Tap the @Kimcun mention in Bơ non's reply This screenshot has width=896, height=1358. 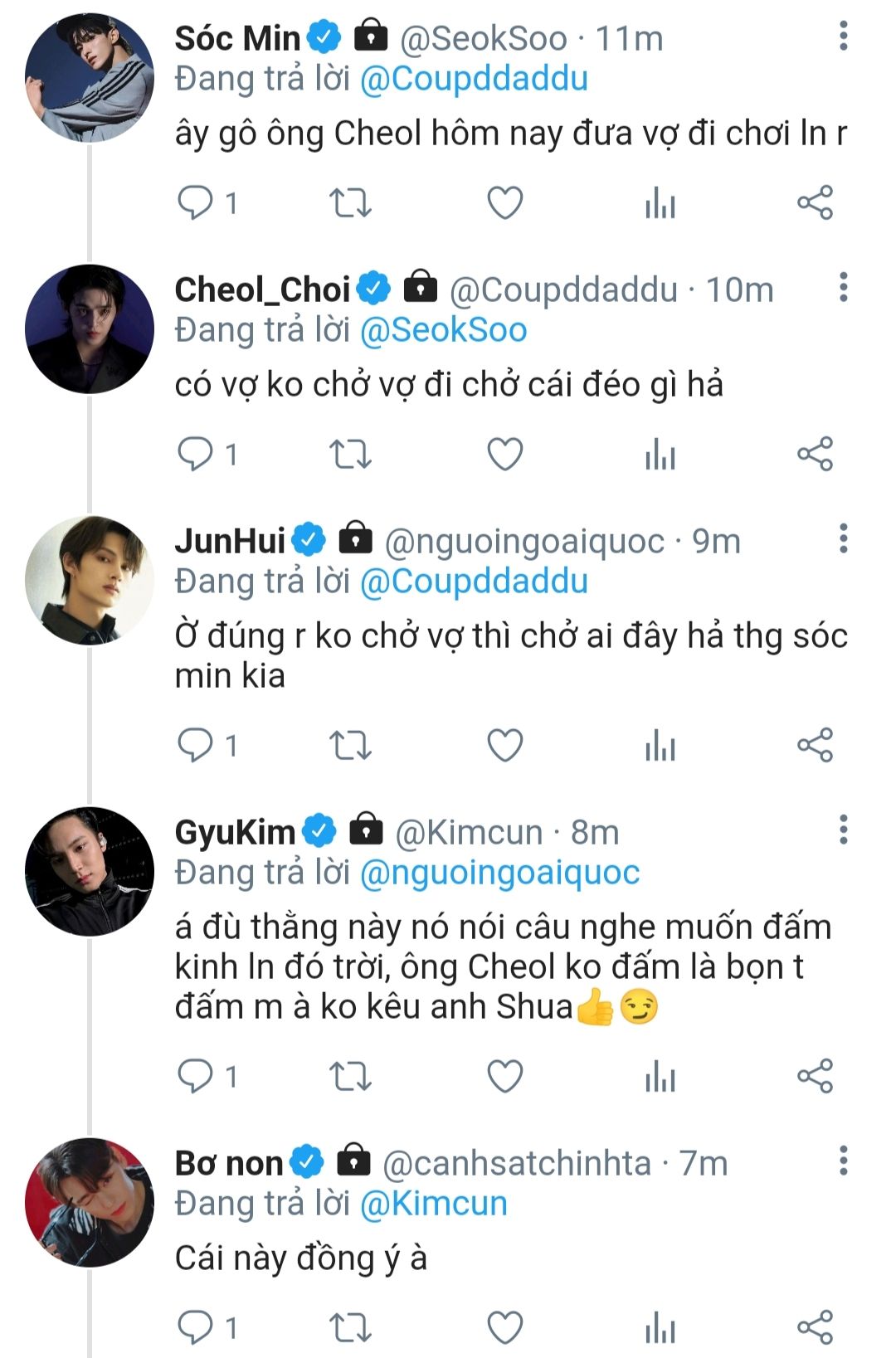tap(433, 1204)
